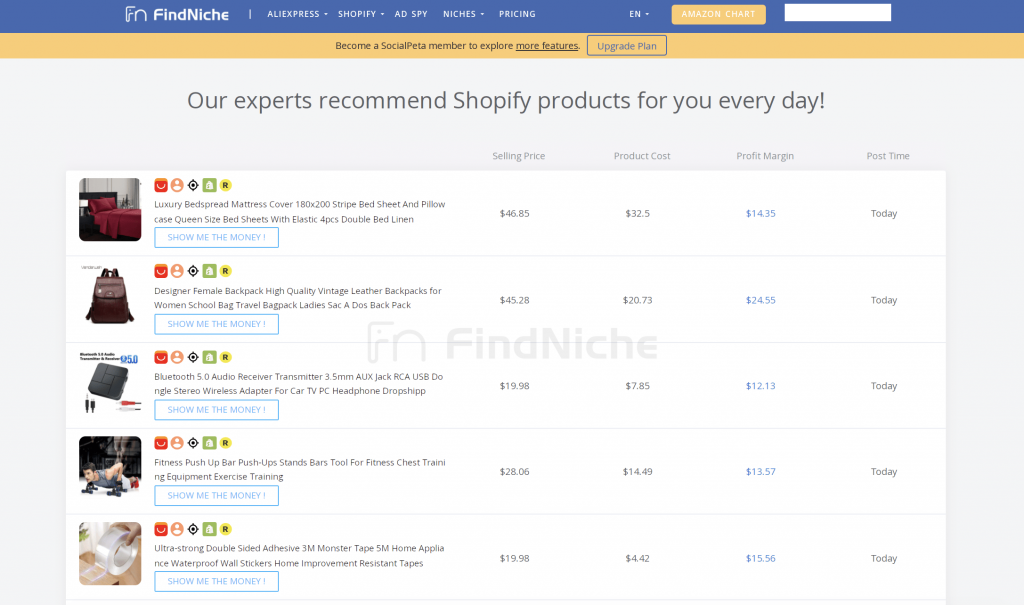The image size is (1024, 605).
Task: Click the $13.57 profit margin value
Action: [761, 472]
